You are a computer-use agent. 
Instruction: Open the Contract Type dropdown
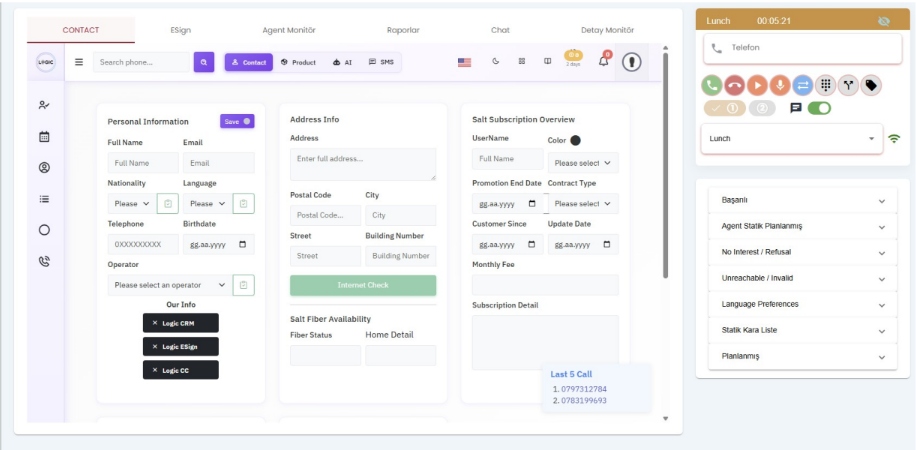tap(583, 203)
